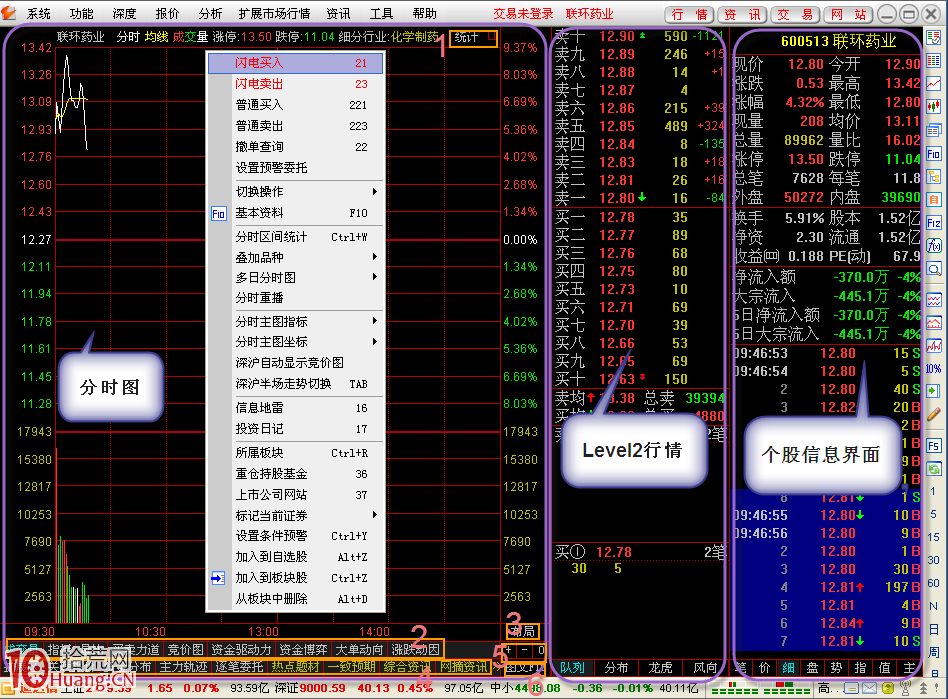
Task: Switch to the 资金驱动力 tab
Action: coord(241,649)
